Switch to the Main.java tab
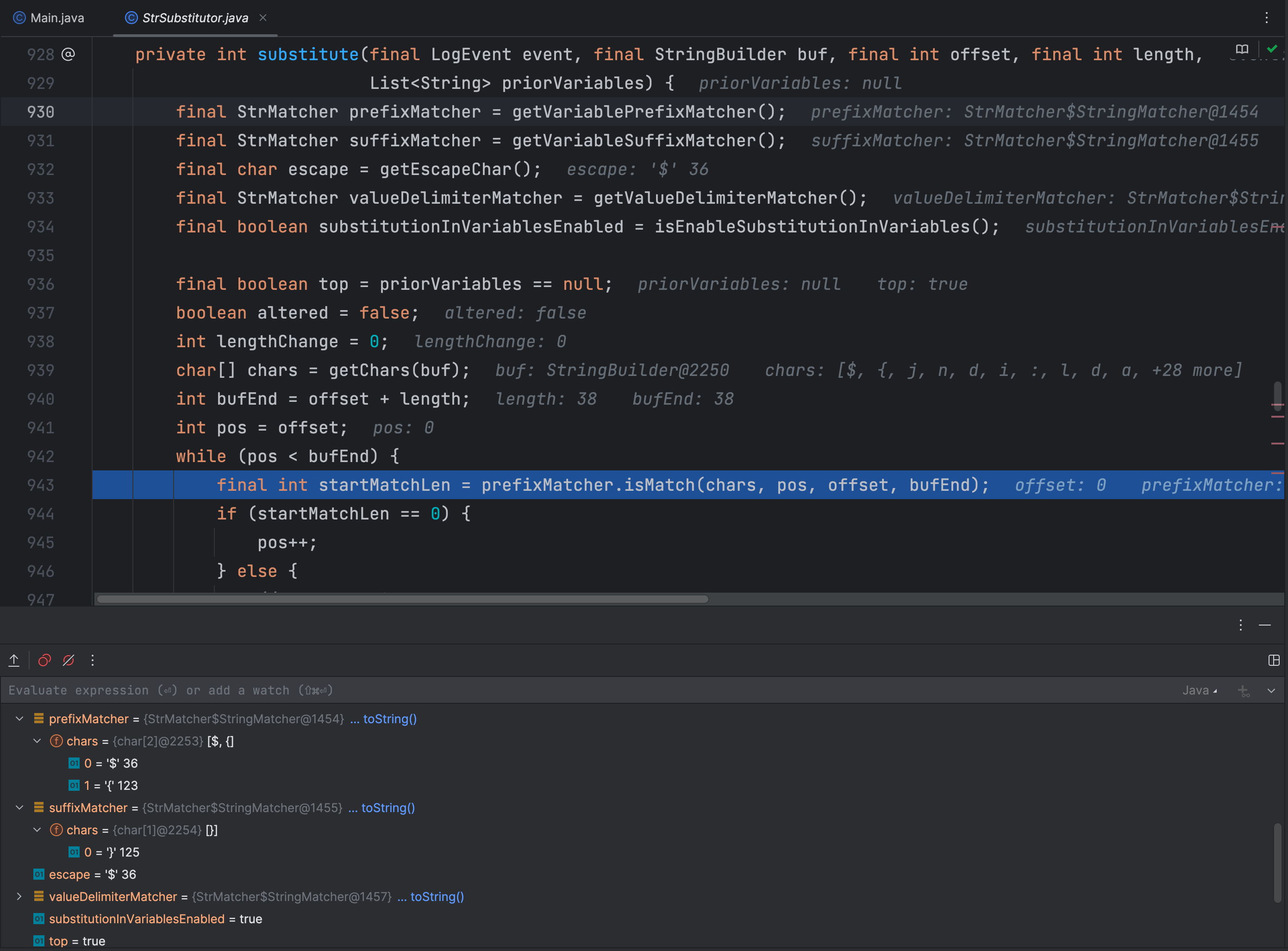This screenshot has width=1288, height=951. (x=49, y=18)
